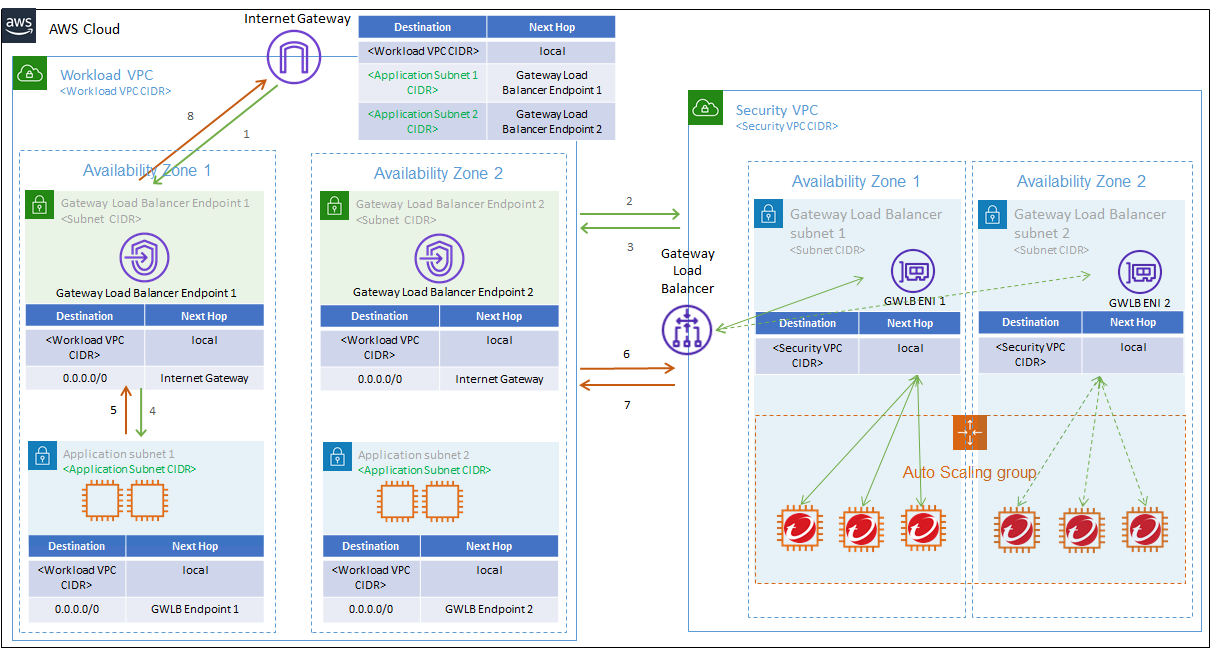Click the GWLB ENI 2 icon
The height and width of the screenshot is (652, 1213).
coord(1139,272)
